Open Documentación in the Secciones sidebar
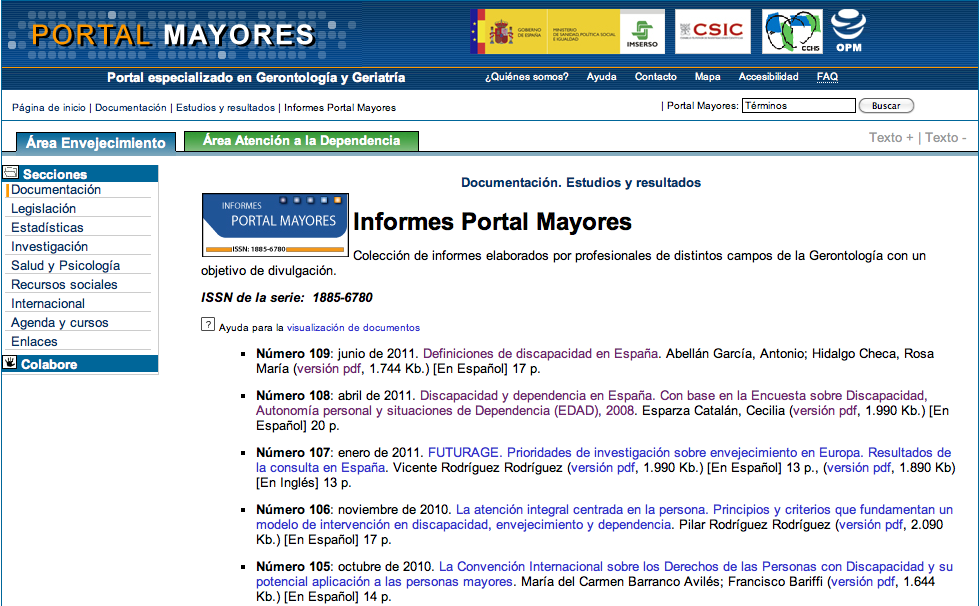 click(x=56, y=190)
